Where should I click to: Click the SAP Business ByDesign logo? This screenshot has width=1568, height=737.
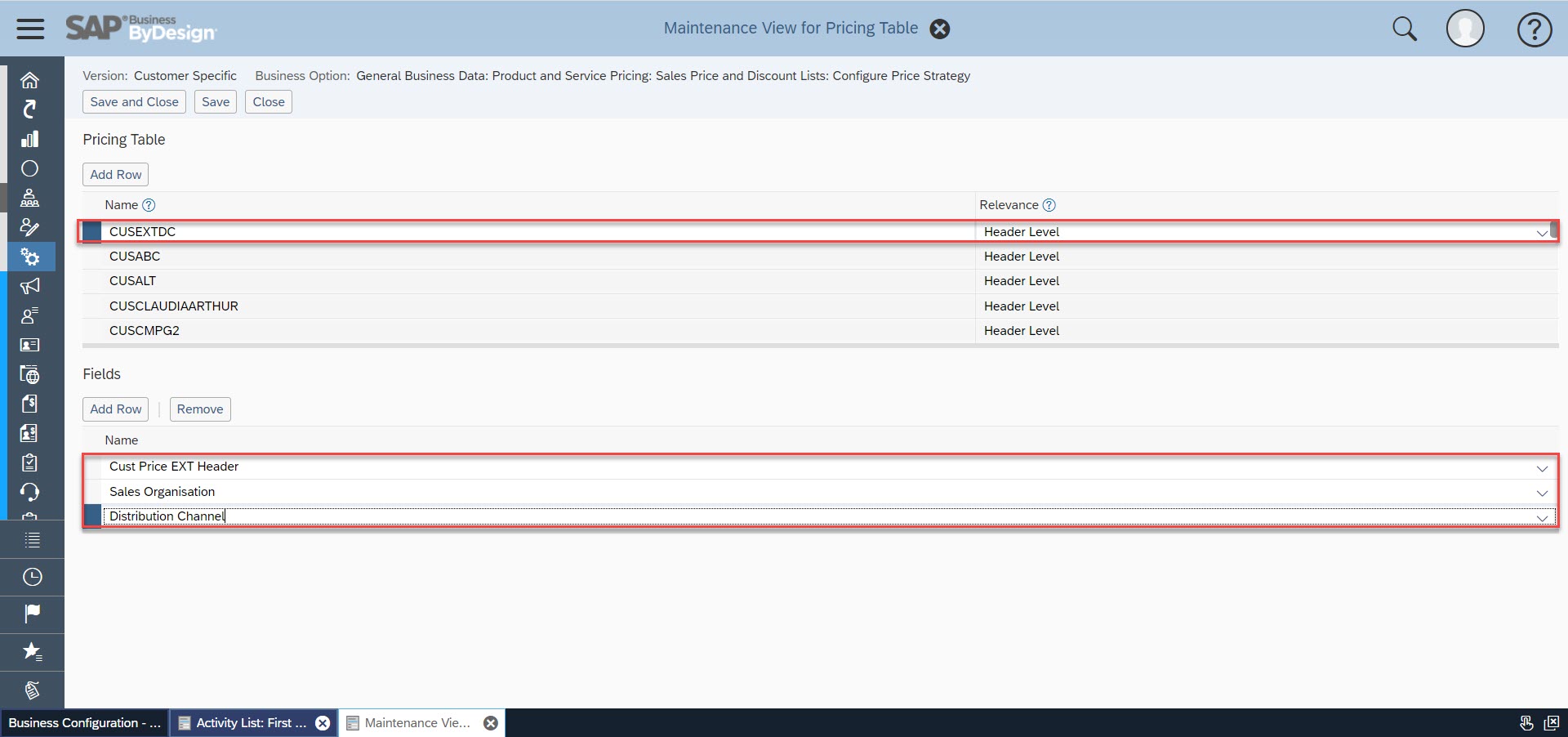pyautogui.click(x=140, y=29)
